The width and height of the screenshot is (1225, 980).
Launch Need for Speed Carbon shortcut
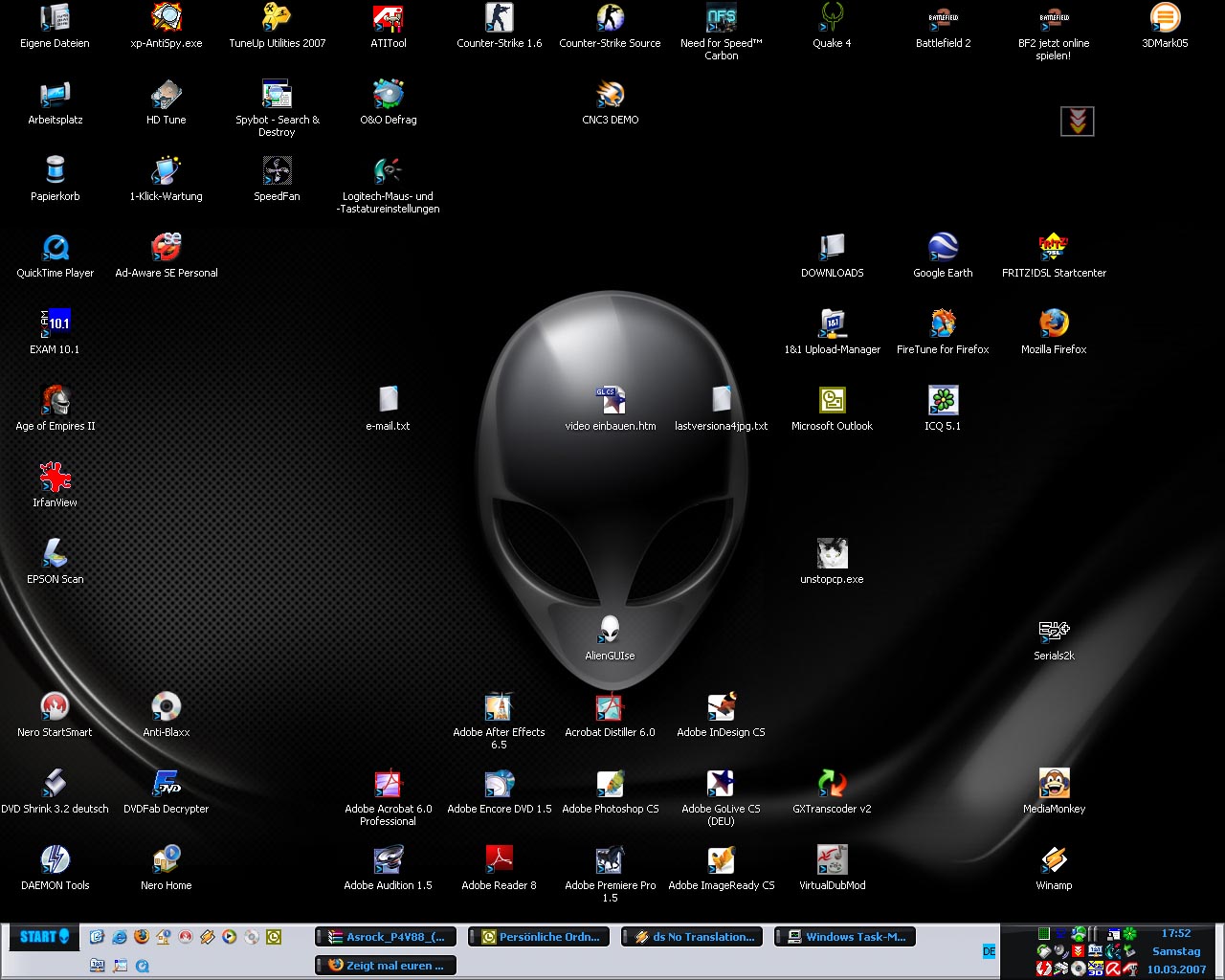tap(721, 33)
